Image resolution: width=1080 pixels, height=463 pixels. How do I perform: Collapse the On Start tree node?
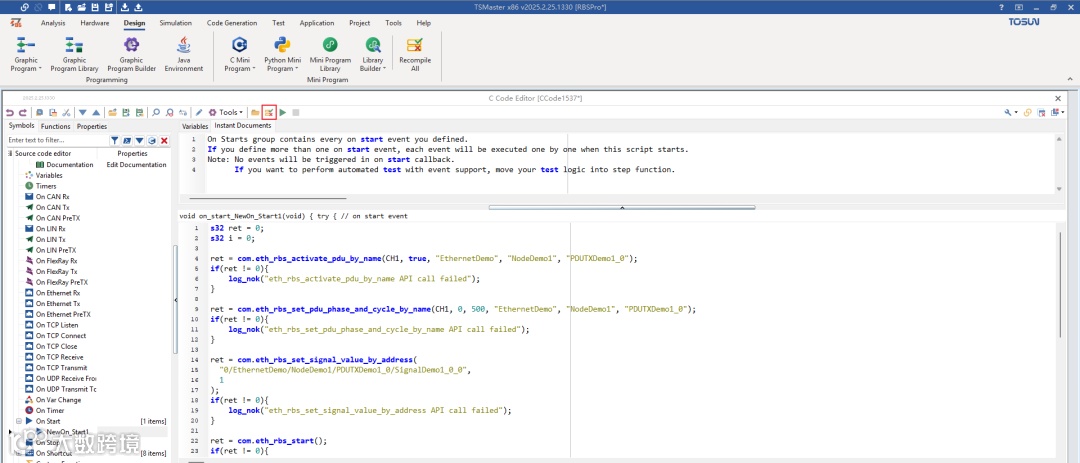coord(18,421)
